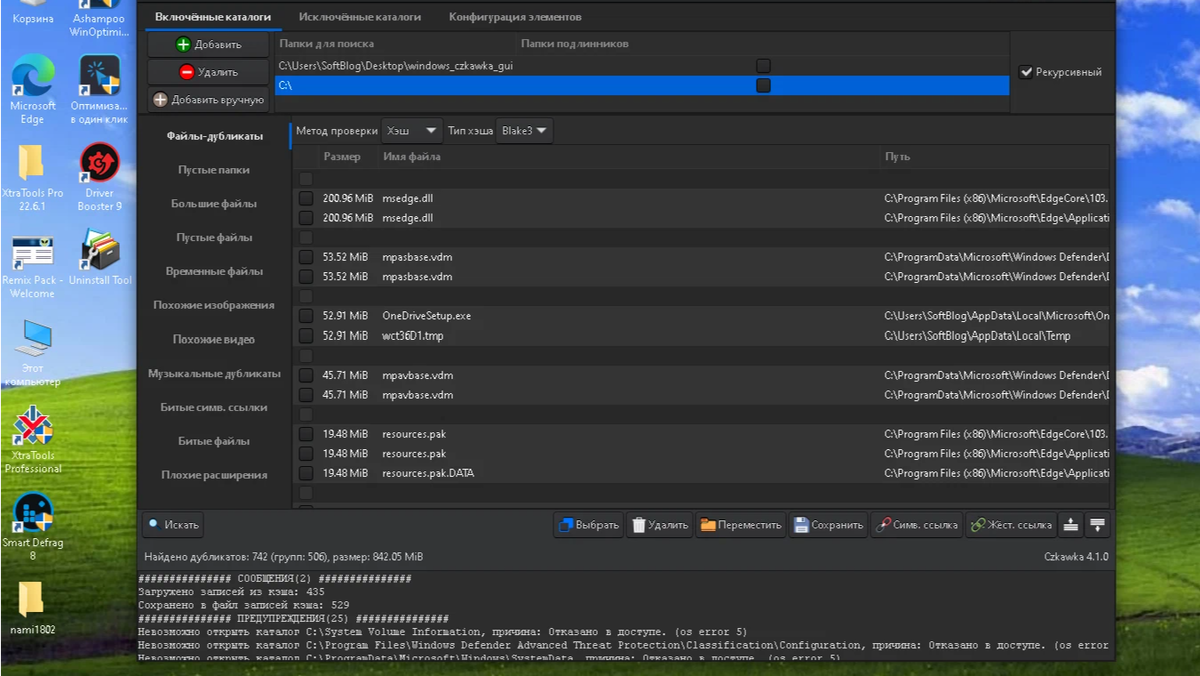Select Большие файлы in sidebar

tap(214, 204)
